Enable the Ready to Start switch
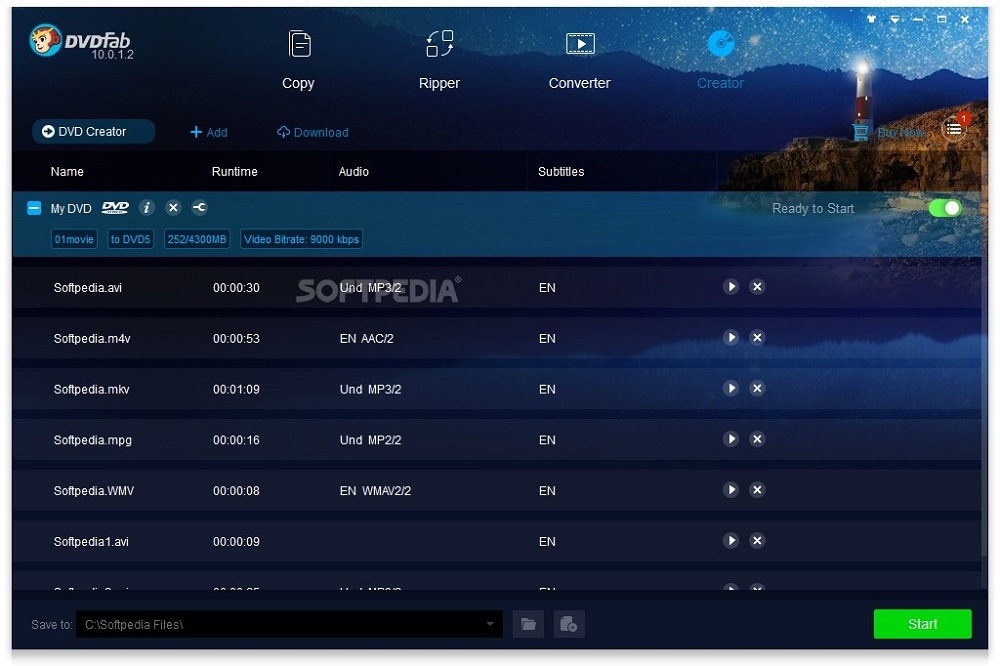 pyautogui.click(x=944, y=208)
